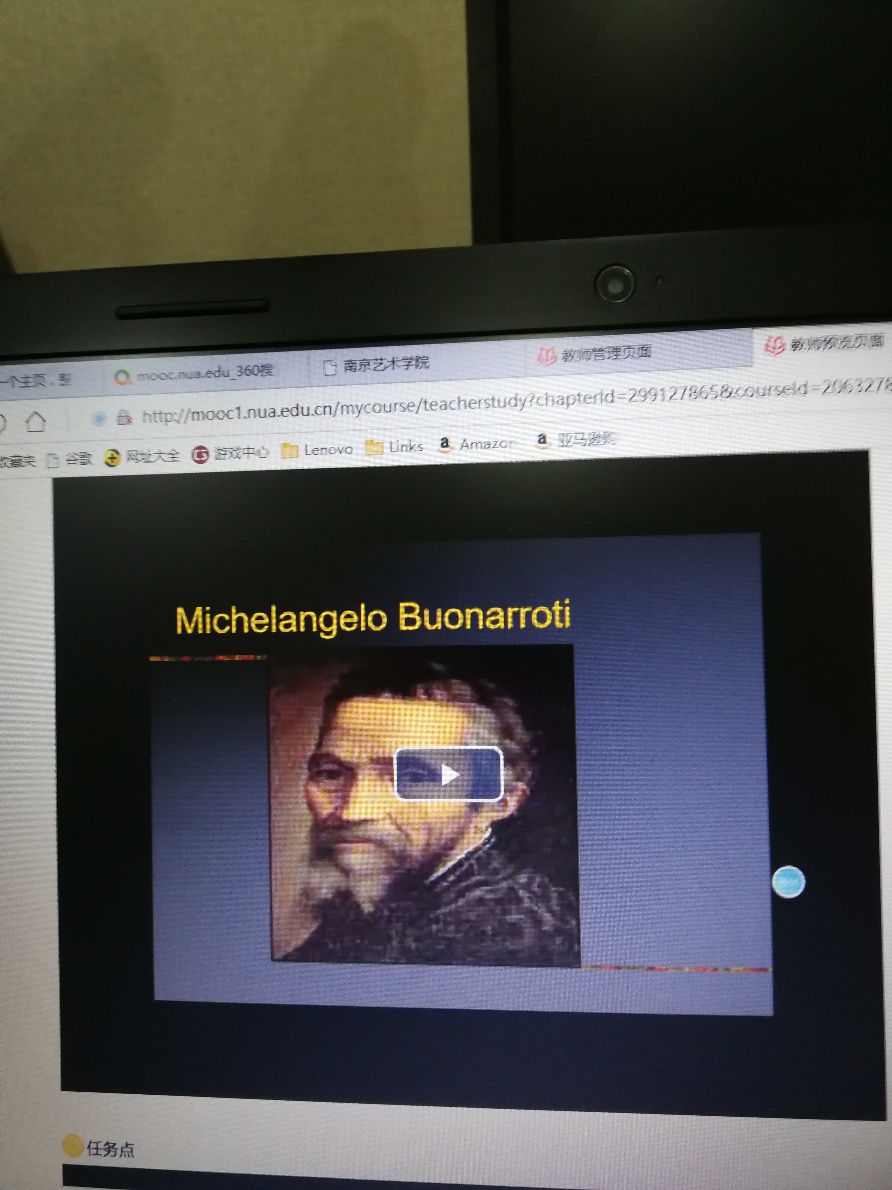Click the blue floating circle button
The image size is (892, 1190).
point(788,882)
